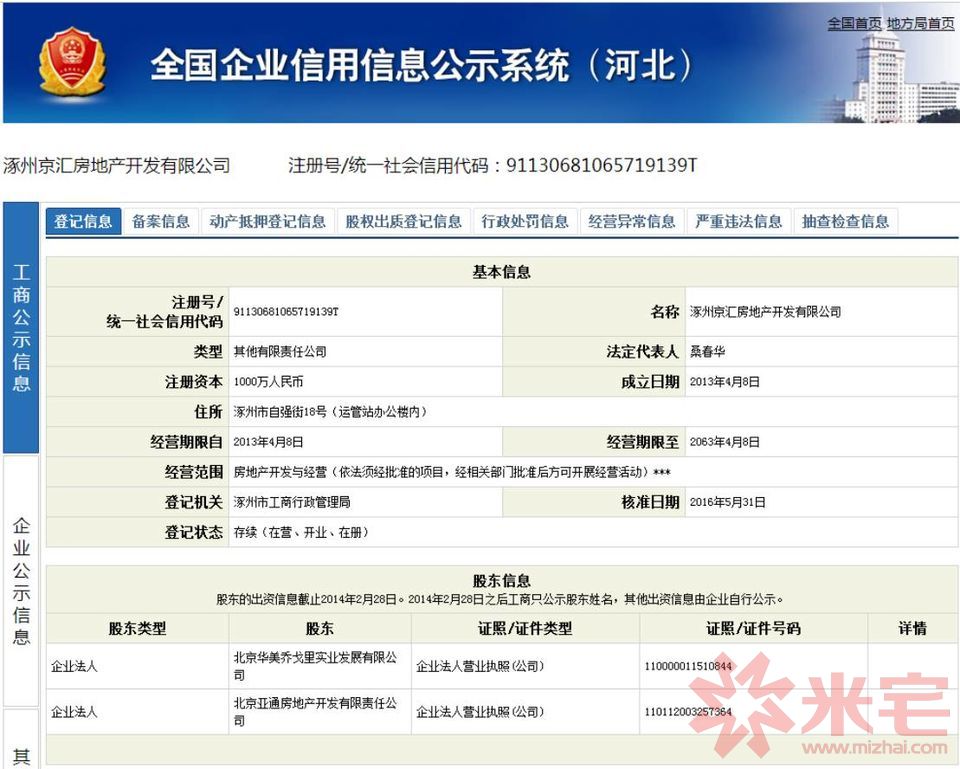
Task: Click company name heading 涿州京汇房地产开发有限公司
Action: coord(117,165)
